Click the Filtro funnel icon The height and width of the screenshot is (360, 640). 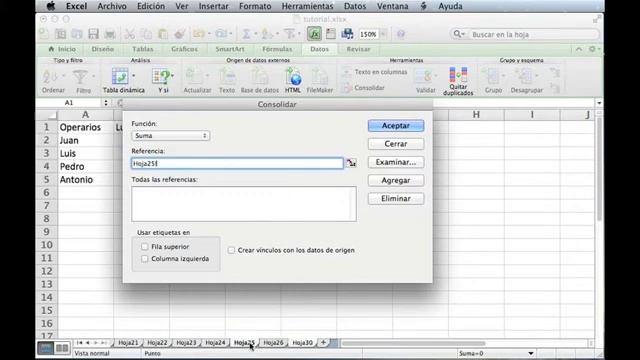(80, 76)
